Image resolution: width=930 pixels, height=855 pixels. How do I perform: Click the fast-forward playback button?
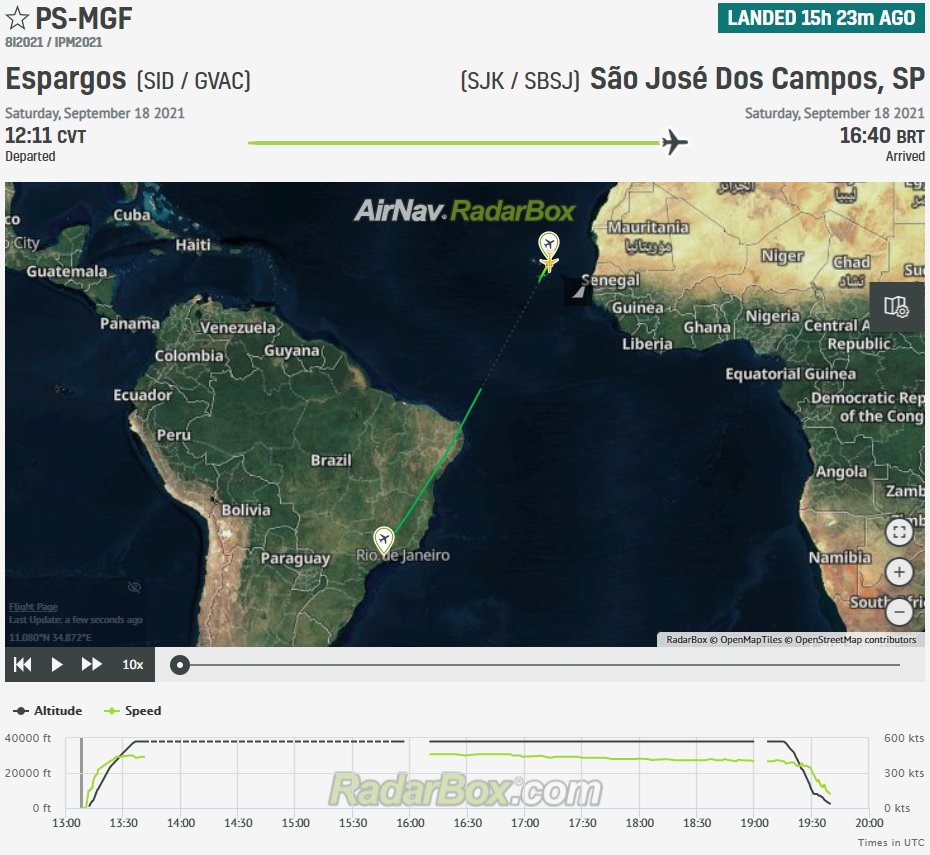91,665
